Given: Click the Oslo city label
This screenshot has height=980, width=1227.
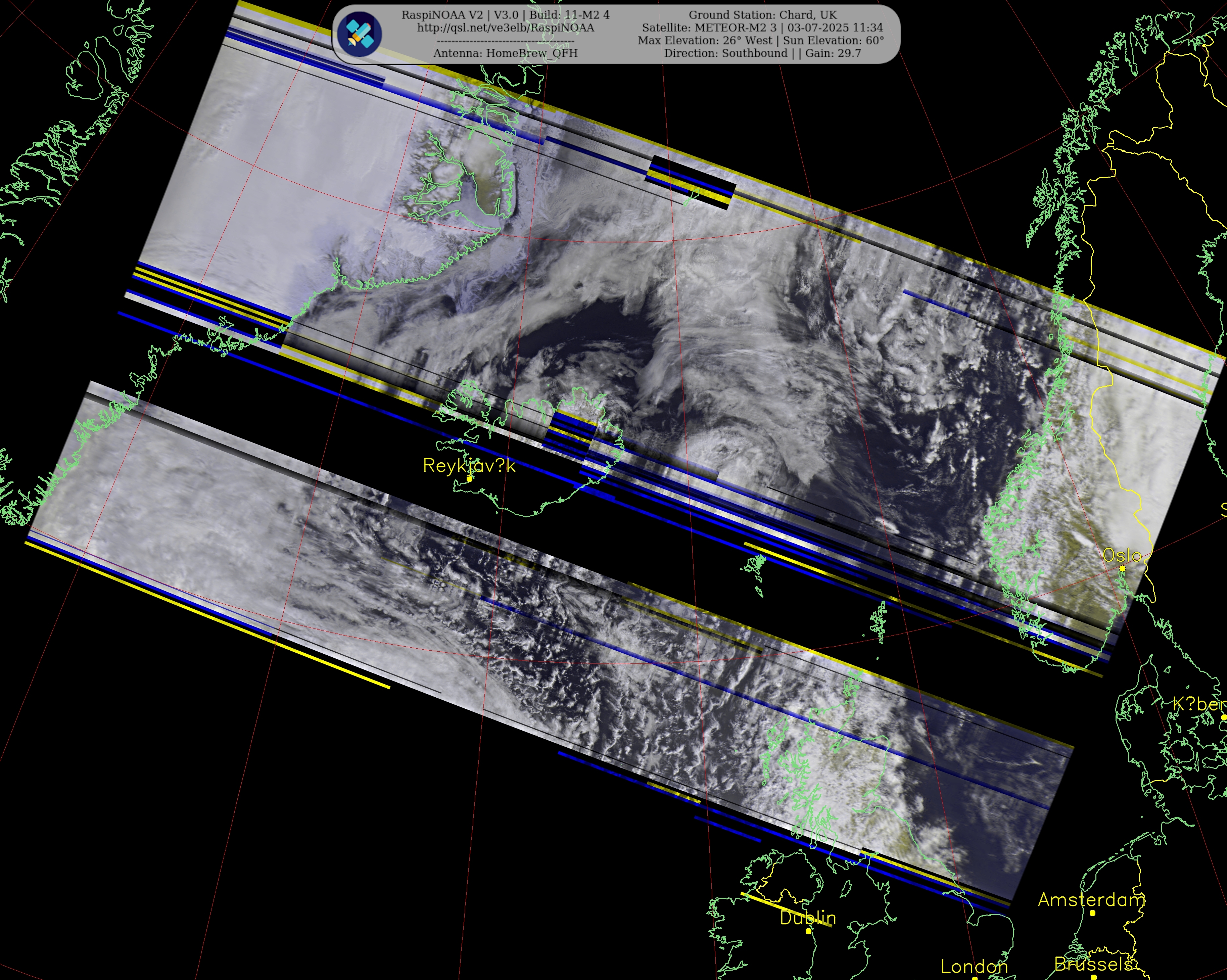Looking at the screenshot, I should click(1122, 555).
